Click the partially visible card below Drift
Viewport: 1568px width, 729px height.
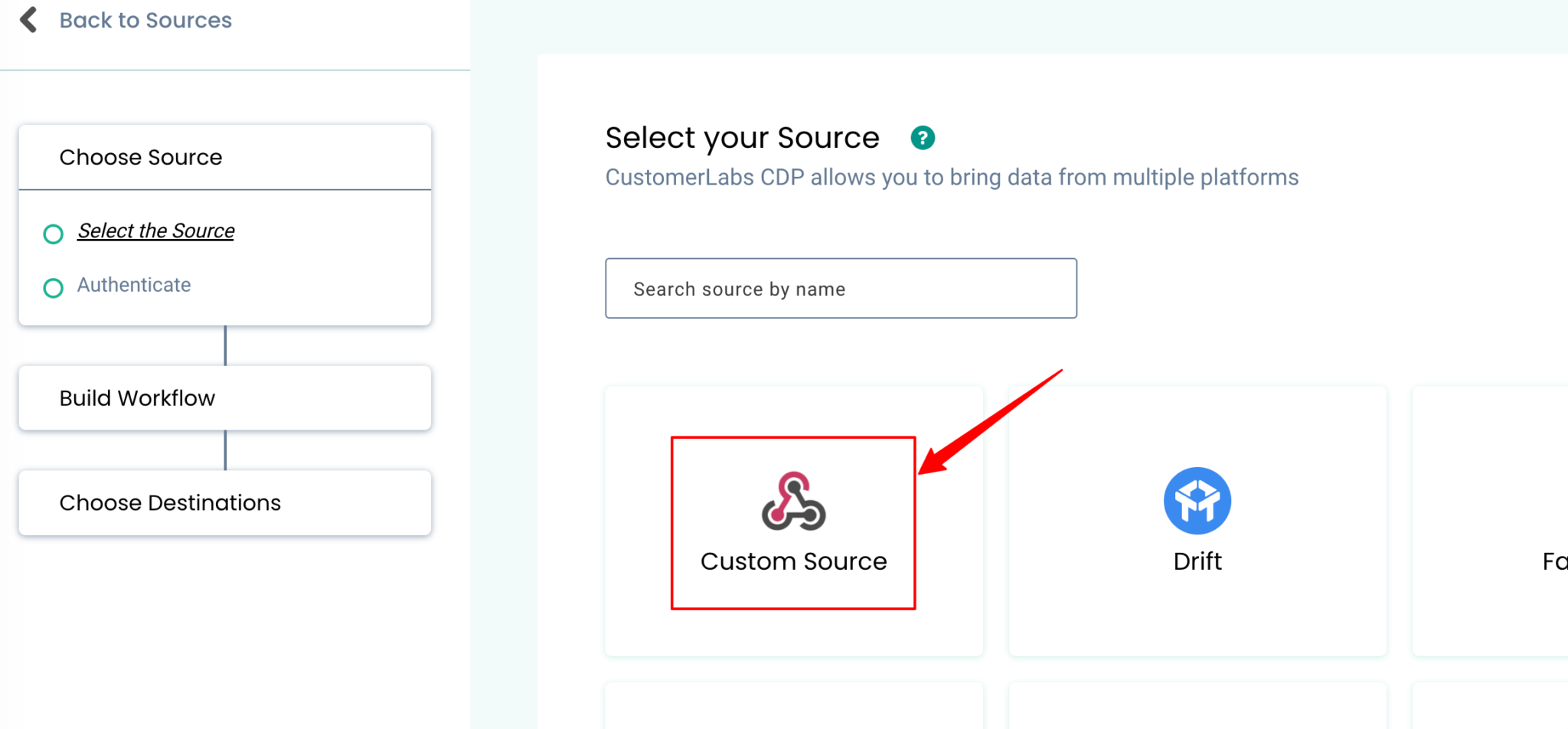[1197, 706]
